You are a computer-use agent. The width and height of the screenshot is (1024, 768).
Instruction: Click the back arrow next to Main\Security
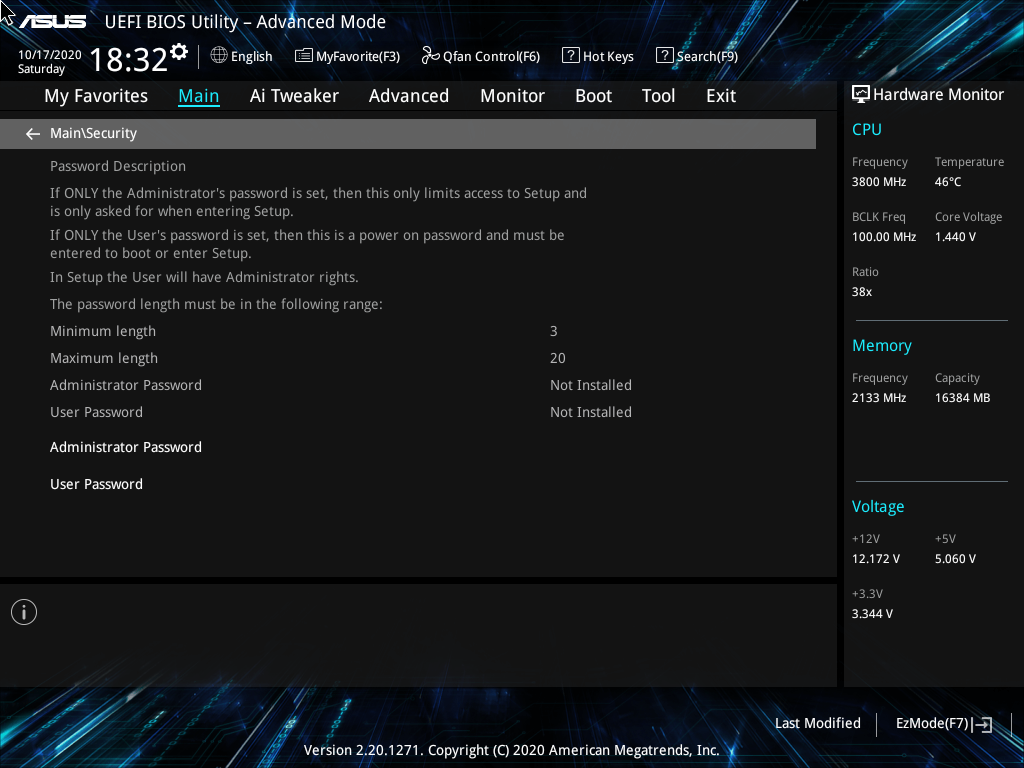(33, 134)
